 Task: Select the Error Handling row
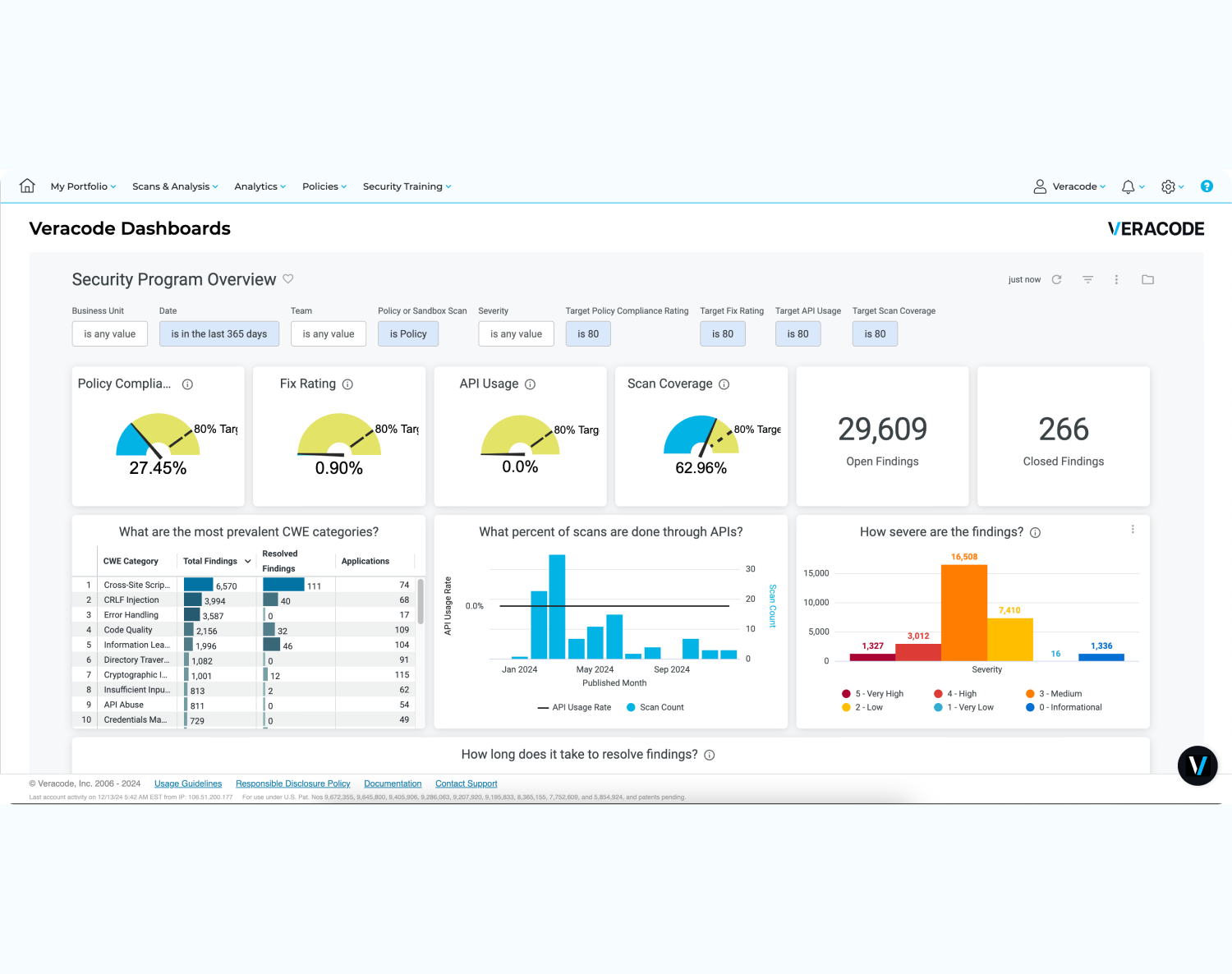245,615
